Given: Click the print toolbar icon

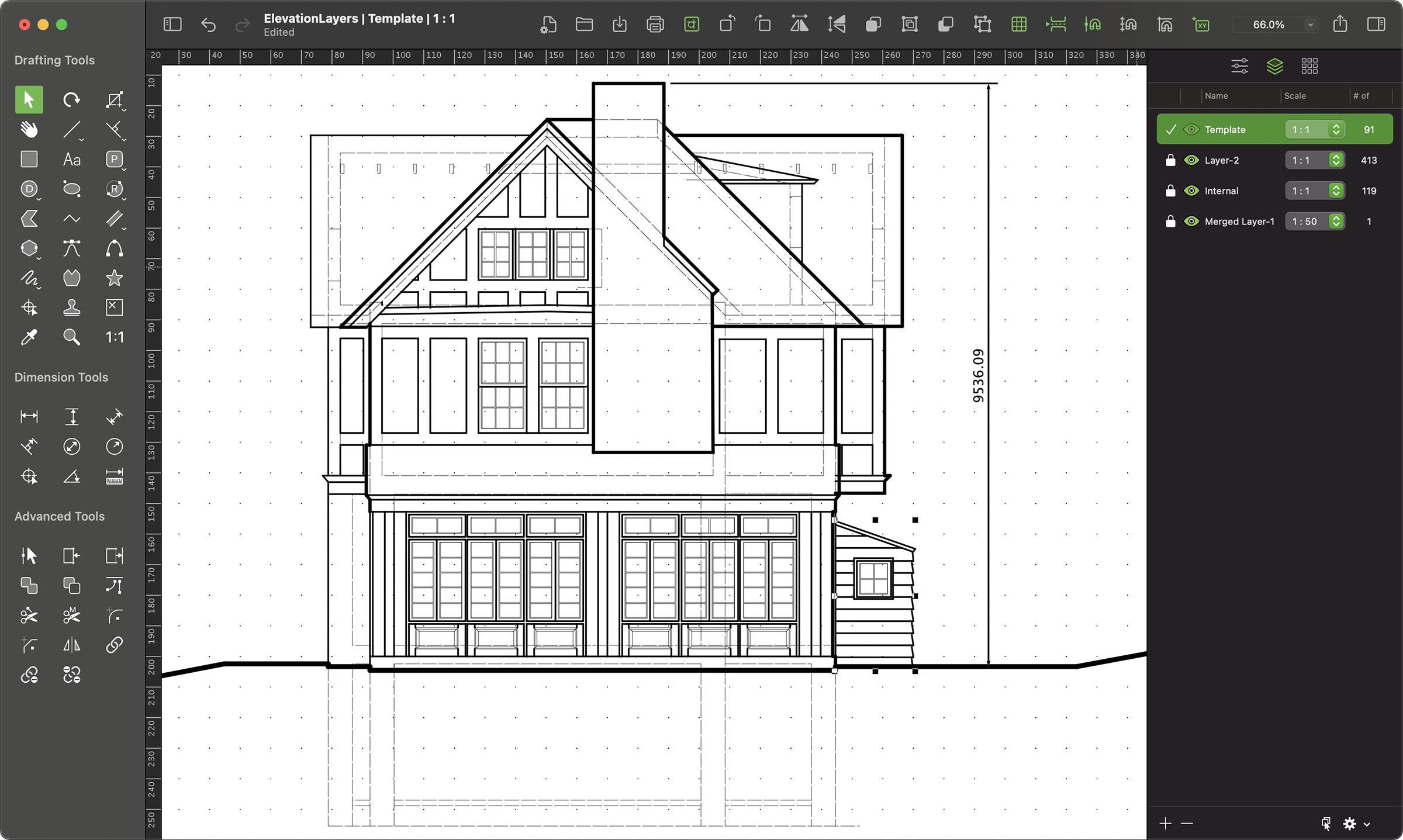Looking at the screenshot, I should coord(655,25).
